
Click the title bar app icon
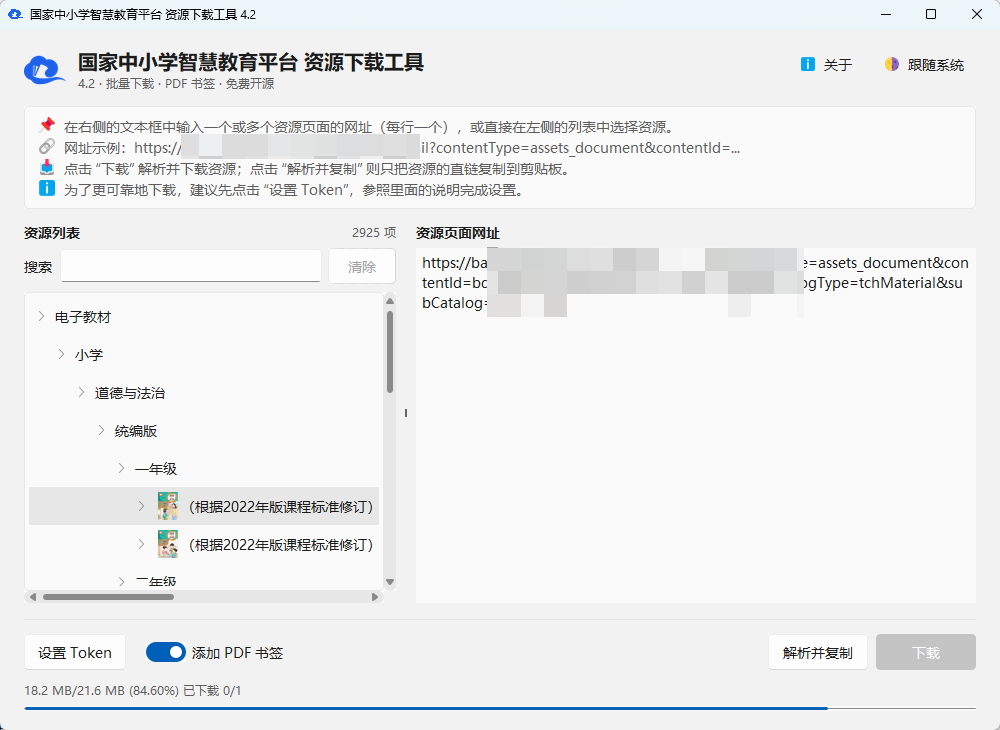[x=15, y=14]
